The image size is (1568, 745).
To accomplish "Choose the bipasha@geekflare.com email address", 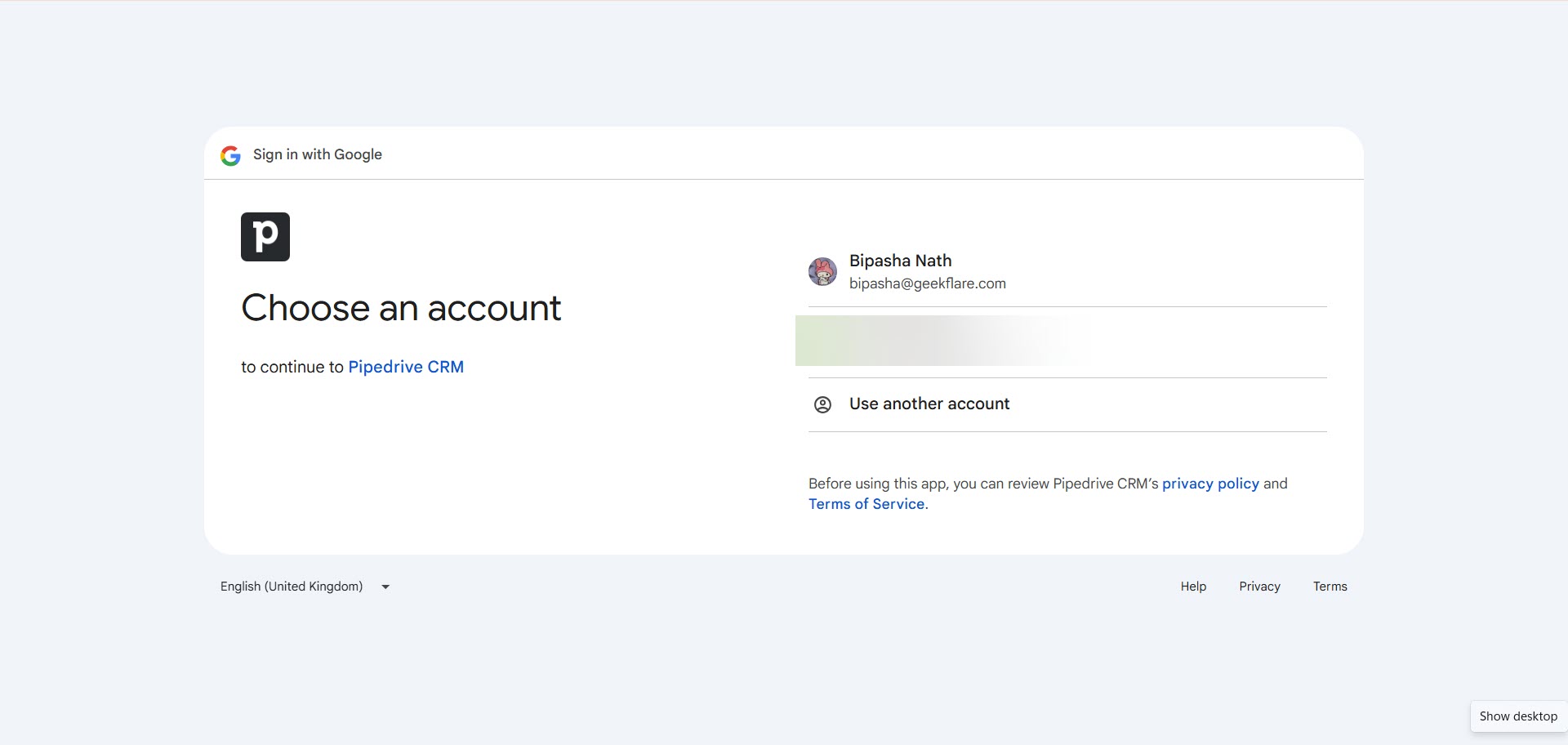I will [927, 283].
